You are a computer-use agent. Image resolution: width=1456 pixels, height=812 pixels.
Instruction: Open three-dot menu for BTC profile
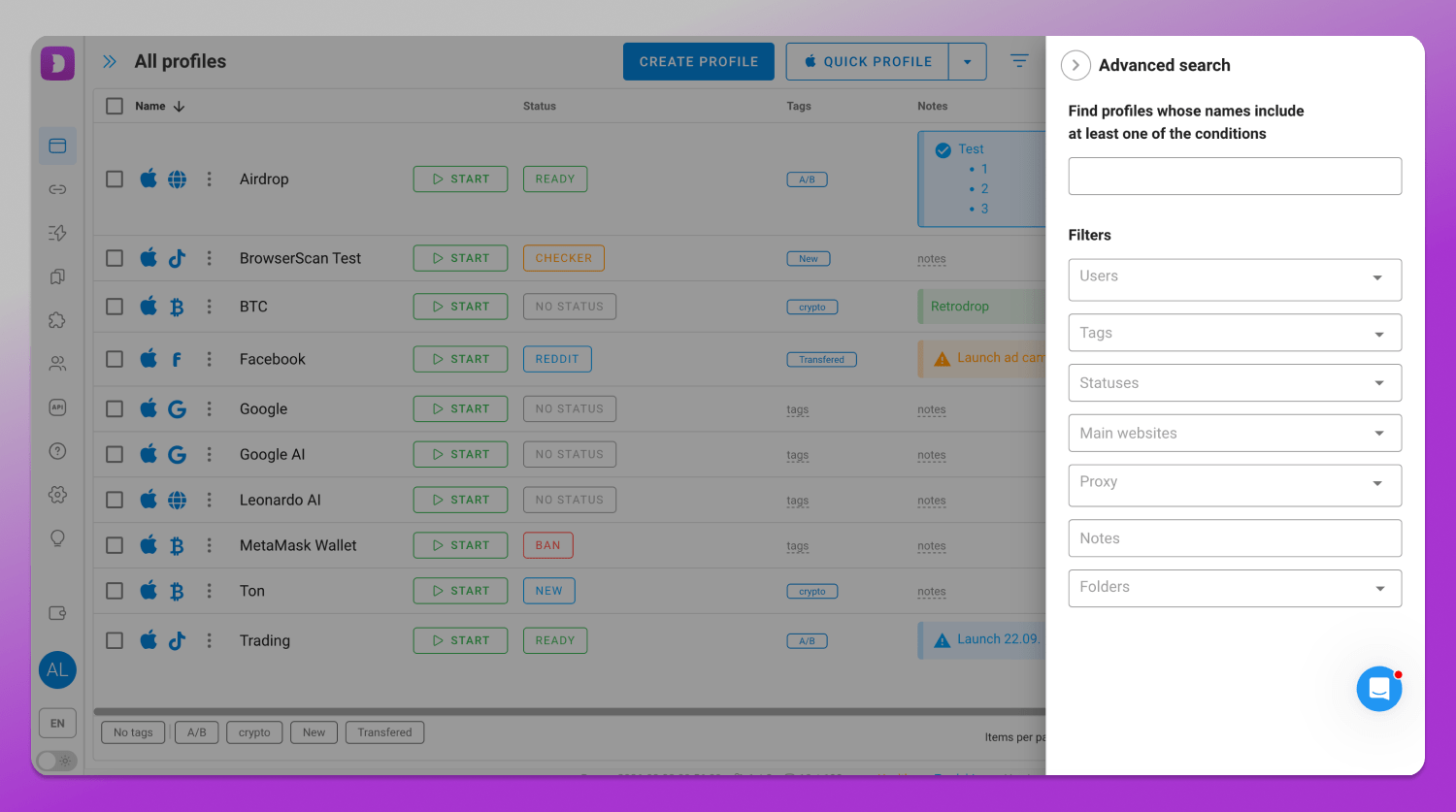coord(209,307)
